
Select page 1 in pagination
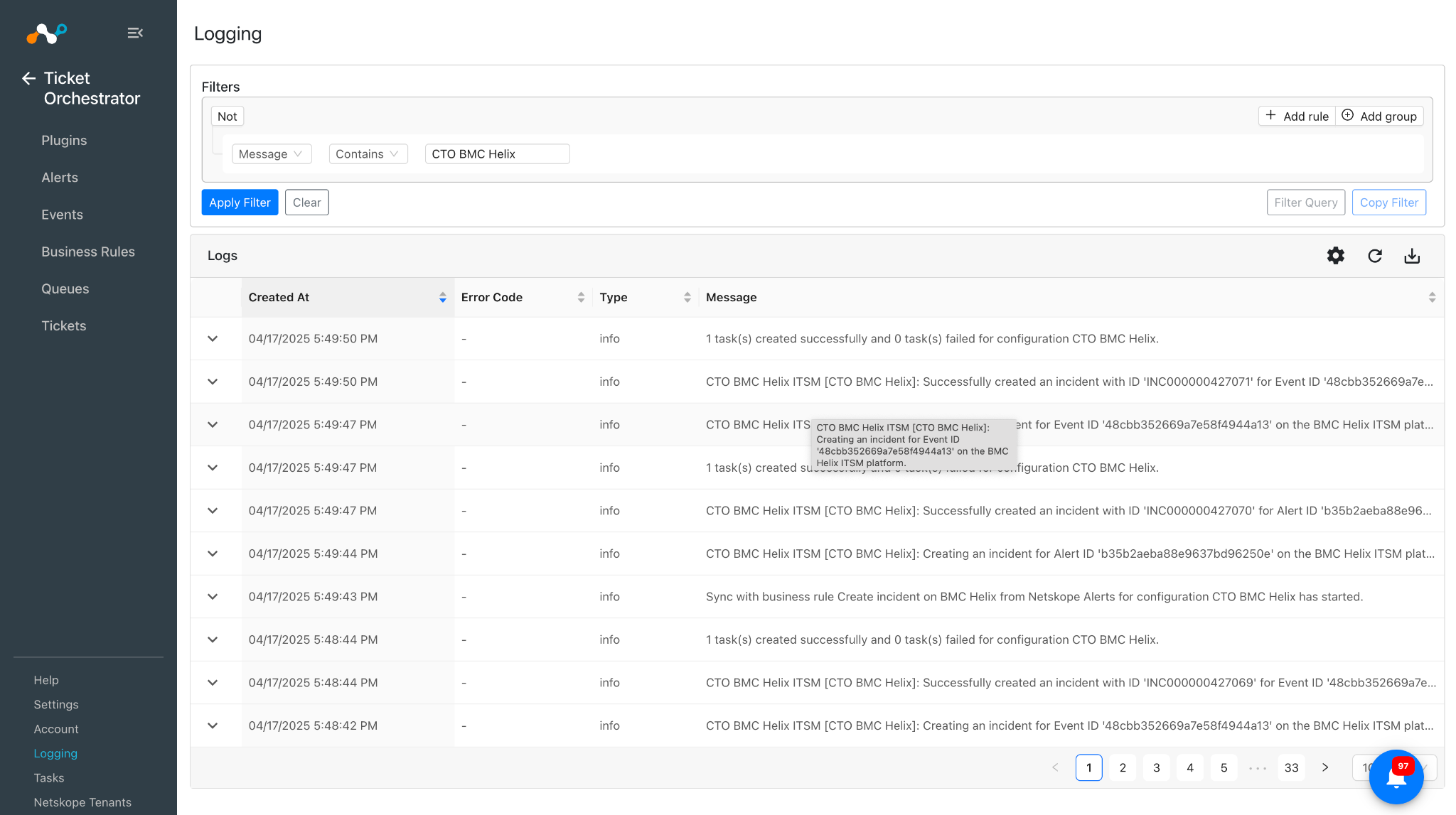point(1089,767)
